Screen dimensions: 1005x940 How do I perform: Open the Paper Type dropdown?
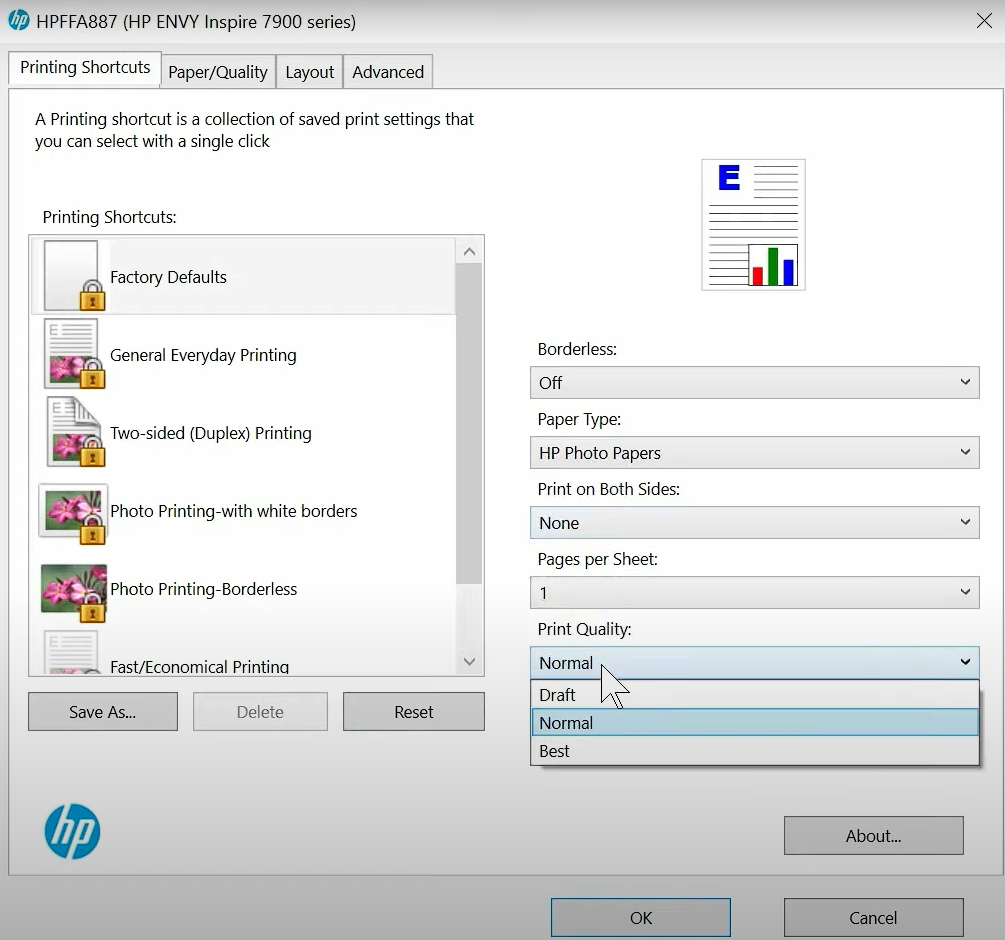pyautogui.click(x=754, y=452)
